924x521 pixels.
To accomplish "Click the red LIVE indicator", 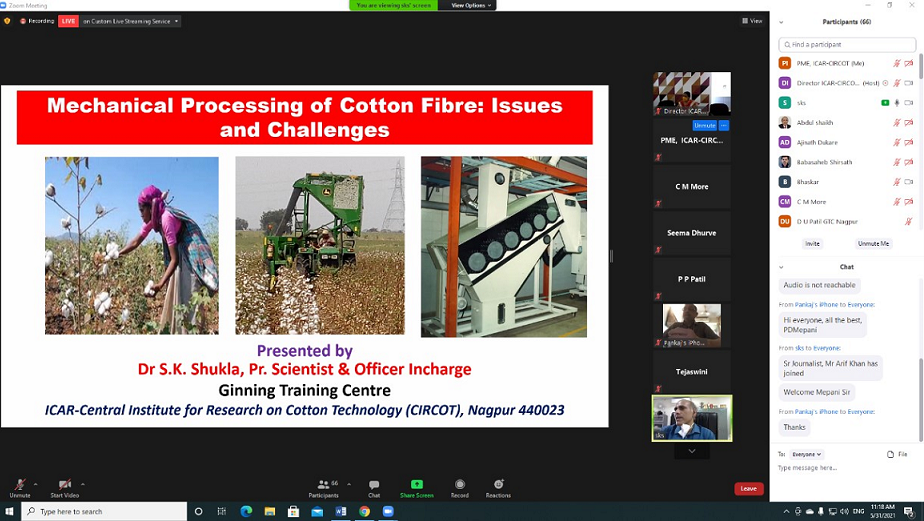I will point(68,21).
